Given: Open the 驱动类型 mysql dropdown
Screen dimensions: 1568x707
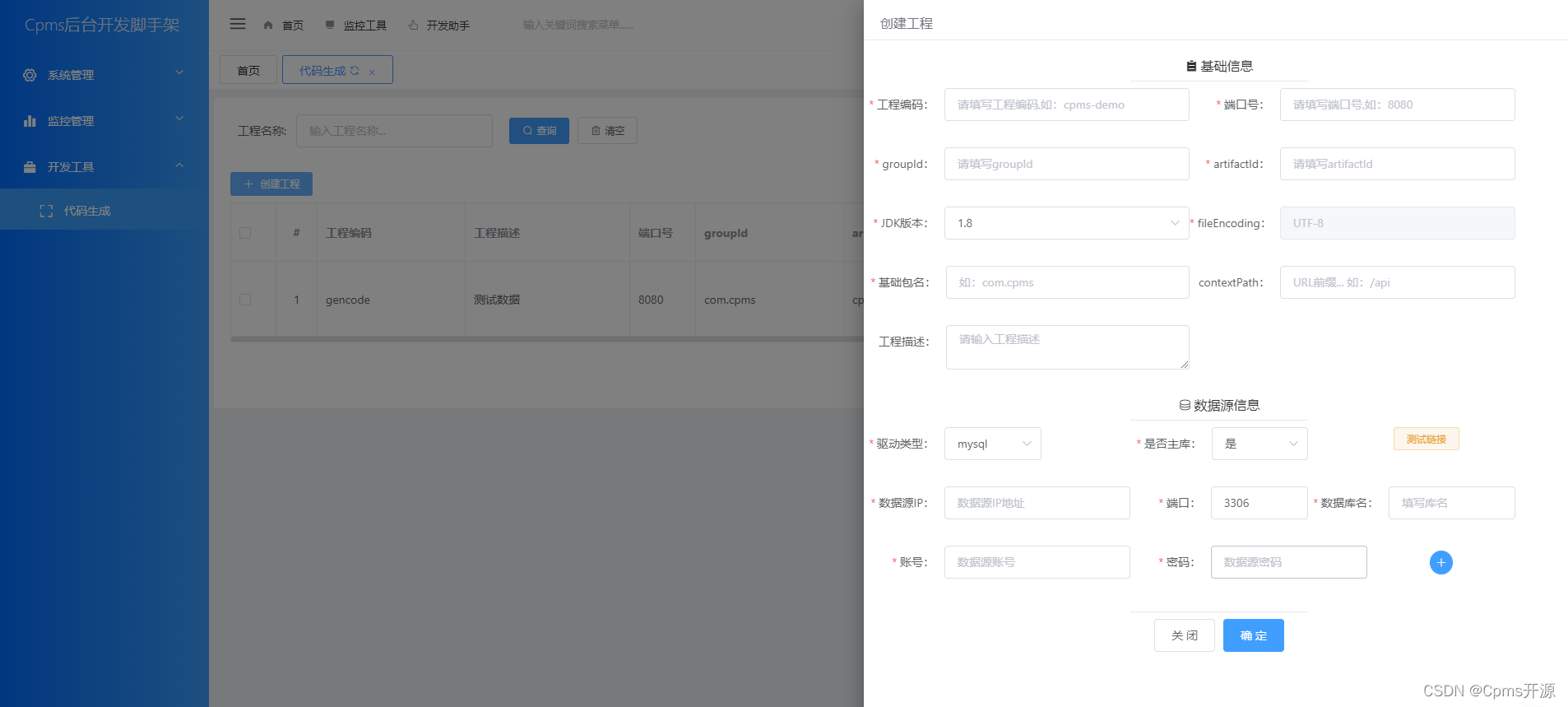Looking at the screenshot, I should pyautogui.click(x=992, y=444).
